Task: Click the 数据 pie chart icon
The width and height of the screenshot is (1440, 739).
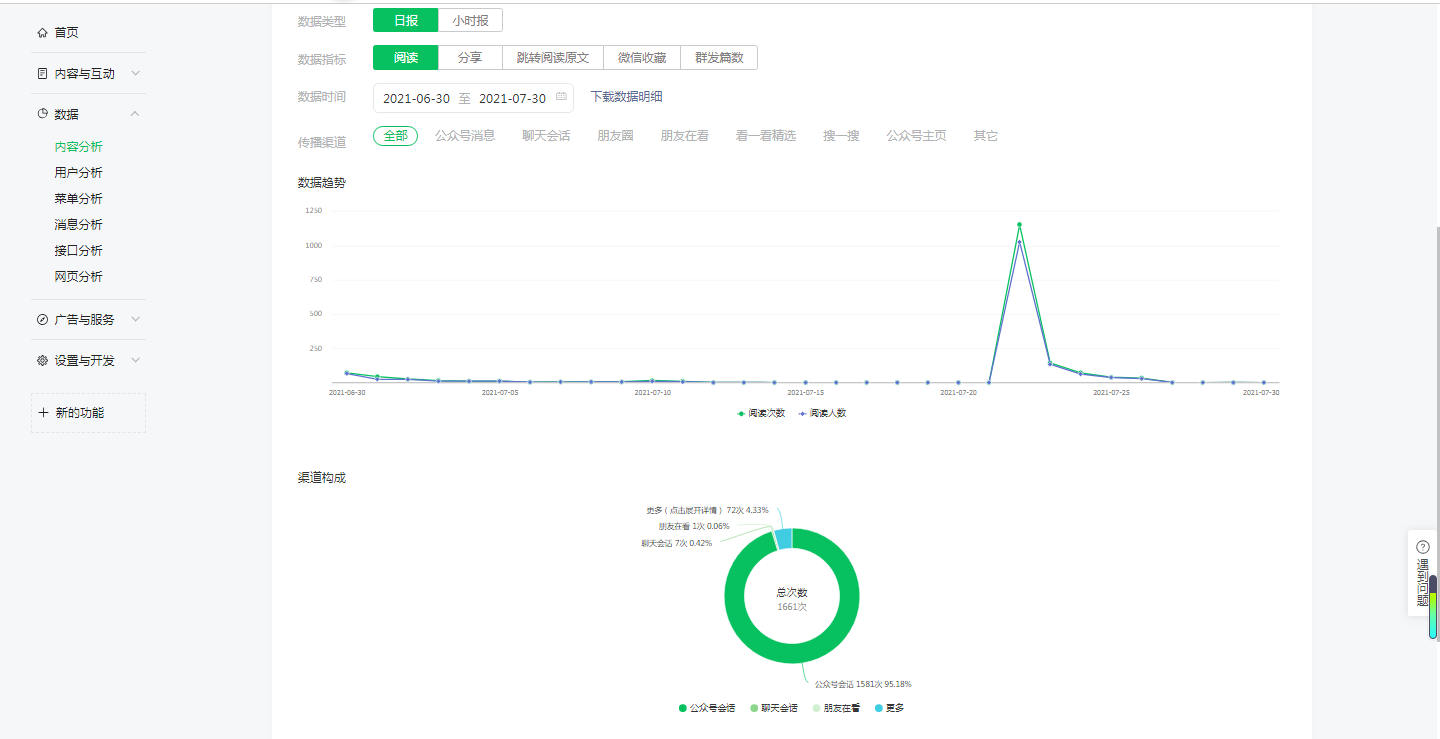Action: (x=42, y=114)
